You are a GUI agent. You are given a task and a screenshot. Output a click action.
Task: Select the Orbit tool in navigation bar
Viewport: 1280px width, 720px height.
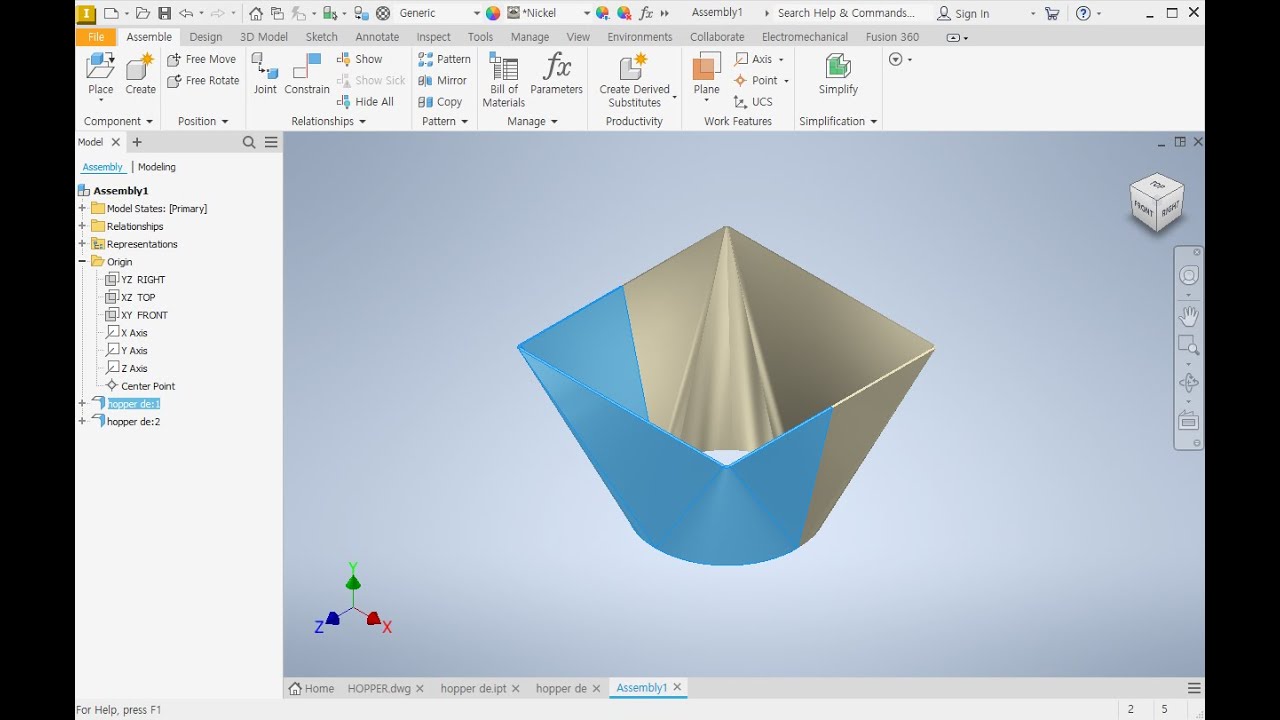[x=1188, y=382]
